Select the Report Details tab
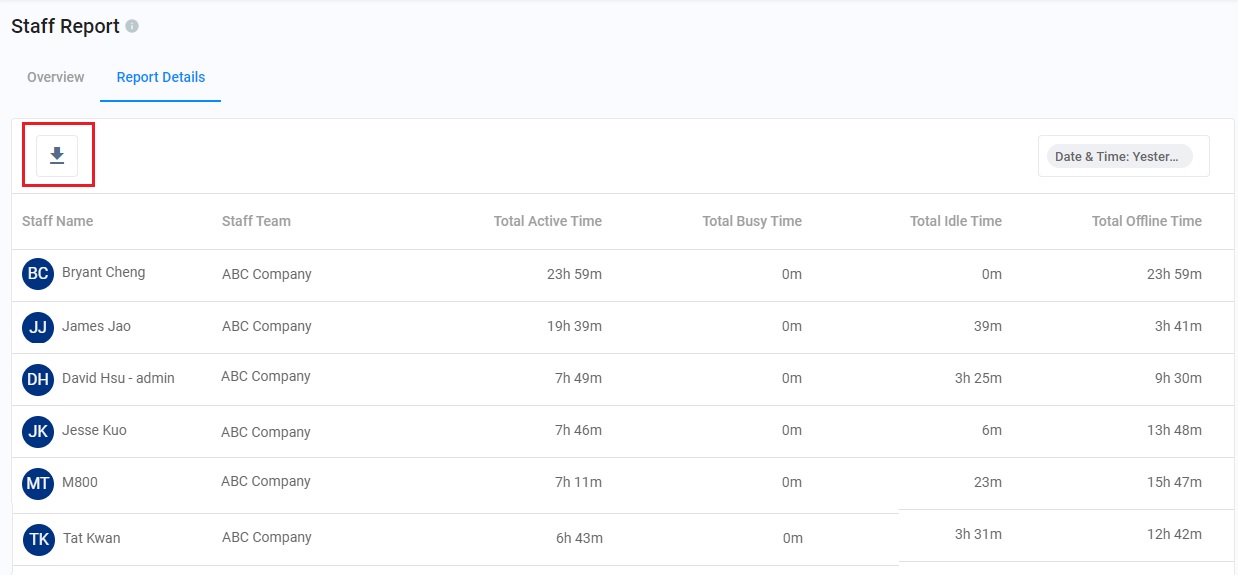This screenshot has width=1238, height=575. [x=161, y=77]
